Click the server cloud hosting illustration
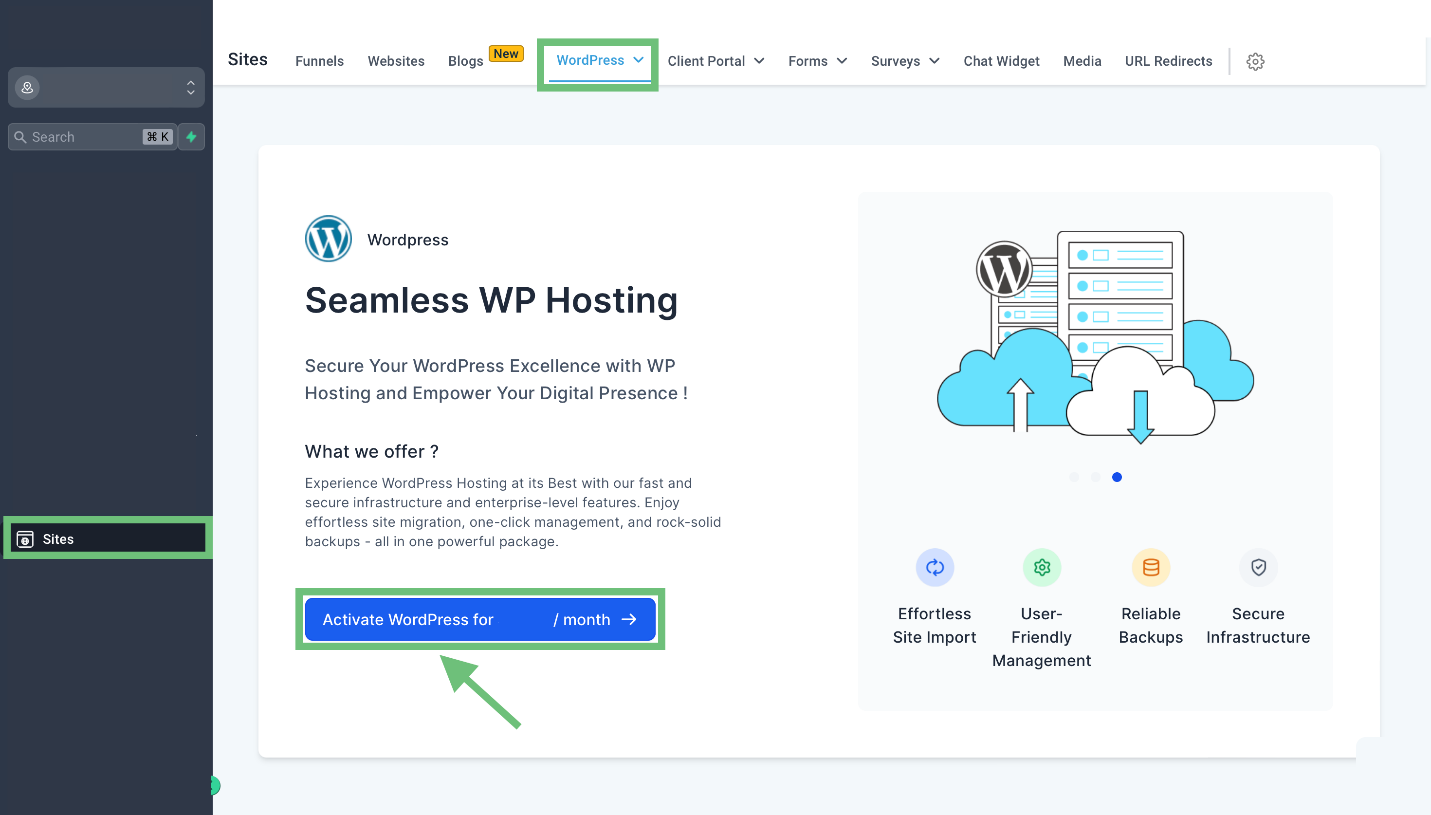Viewport: 1431px width, 815px height. [x=1095, y=338]
